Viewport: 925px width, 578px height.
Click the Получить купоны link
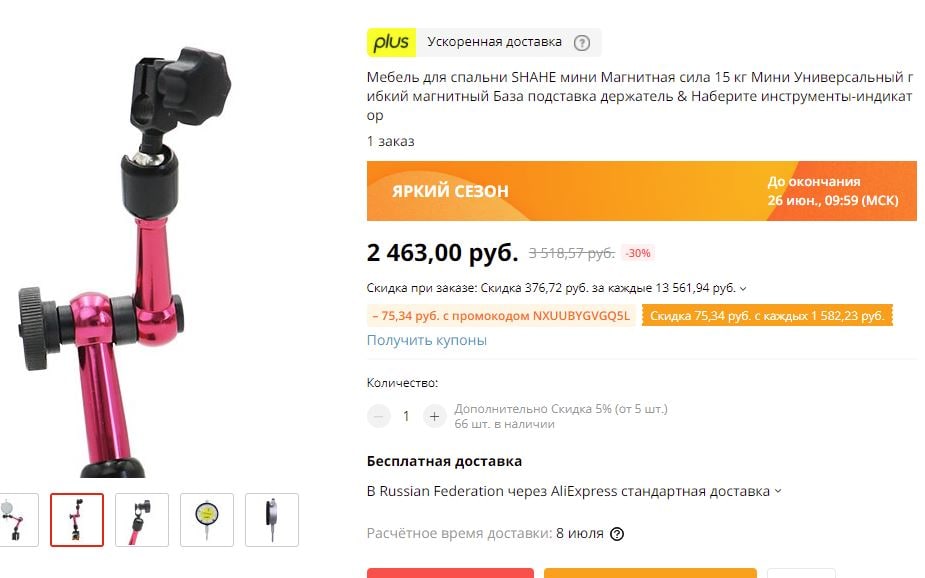pos(427,340)
